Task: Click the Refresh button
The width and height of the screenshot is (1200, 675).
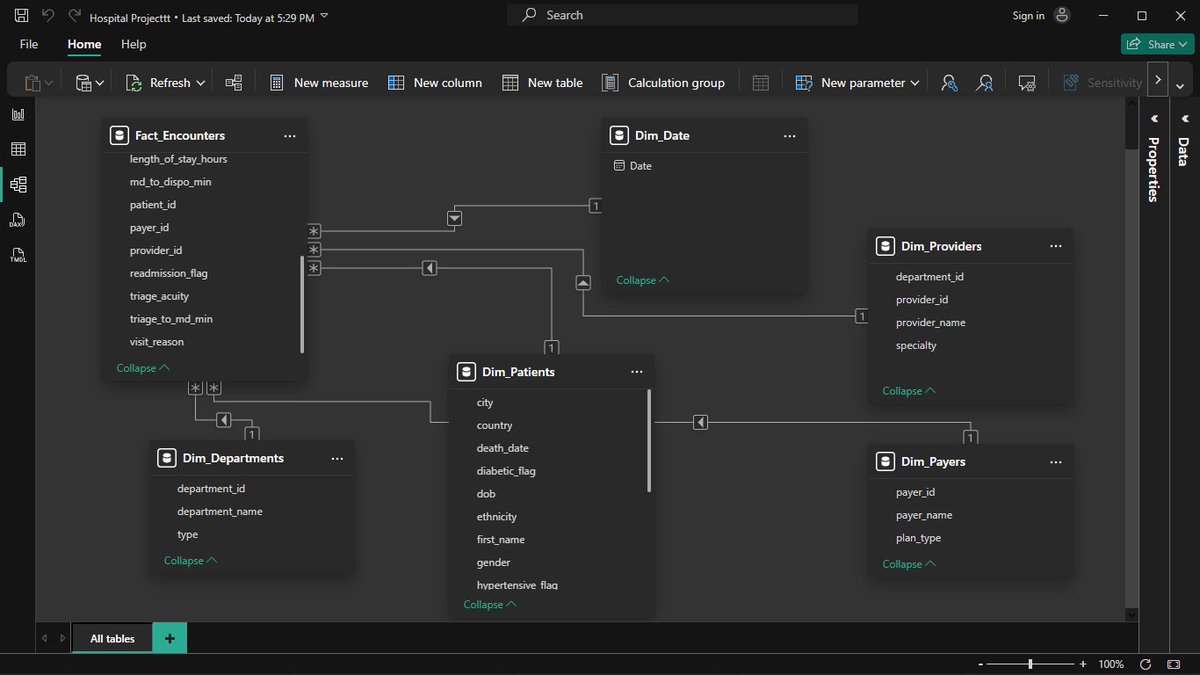Action: 158,83
